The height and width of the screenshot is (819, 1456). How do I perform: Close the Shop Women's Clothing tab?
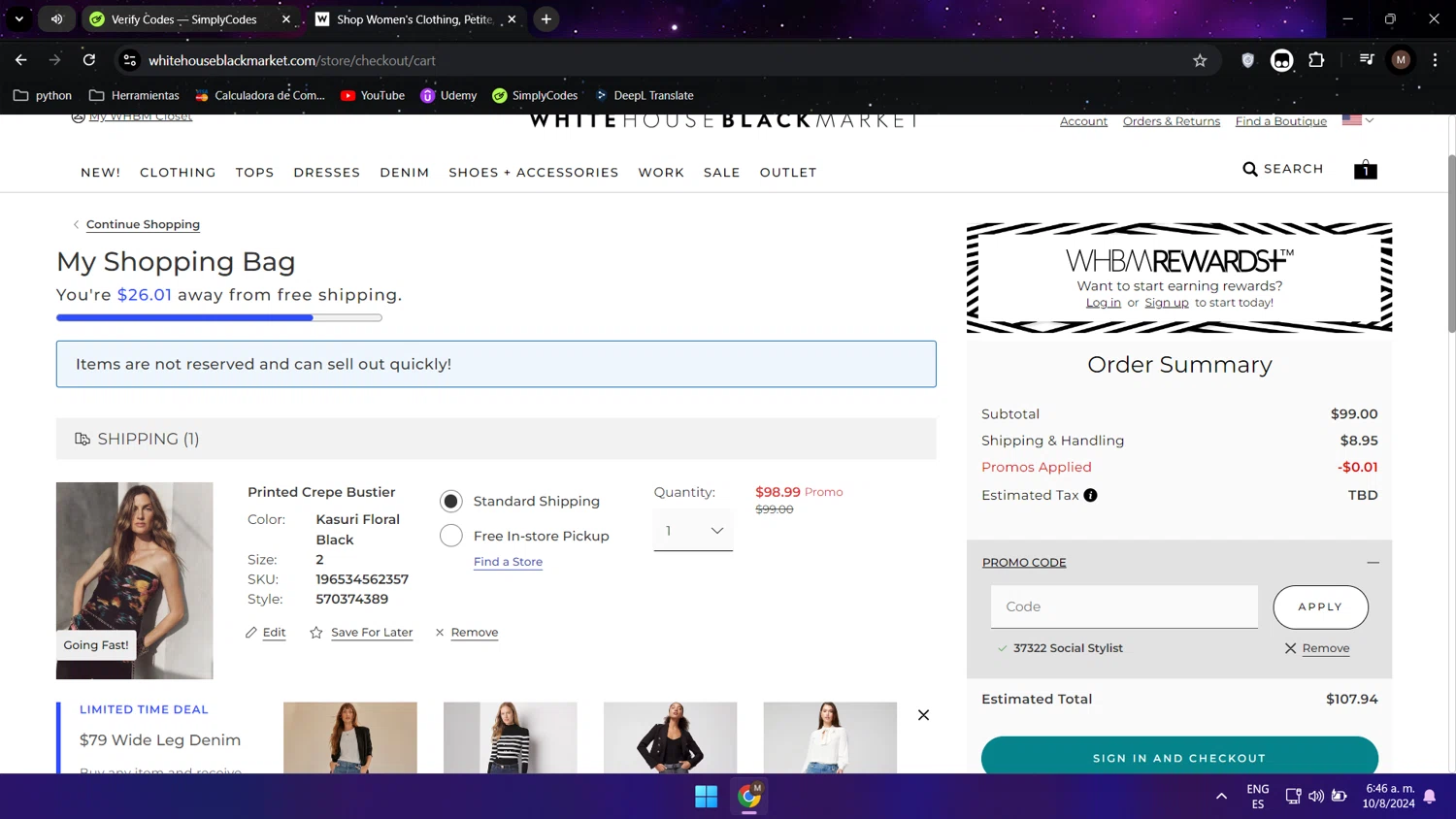pos(512,19)
